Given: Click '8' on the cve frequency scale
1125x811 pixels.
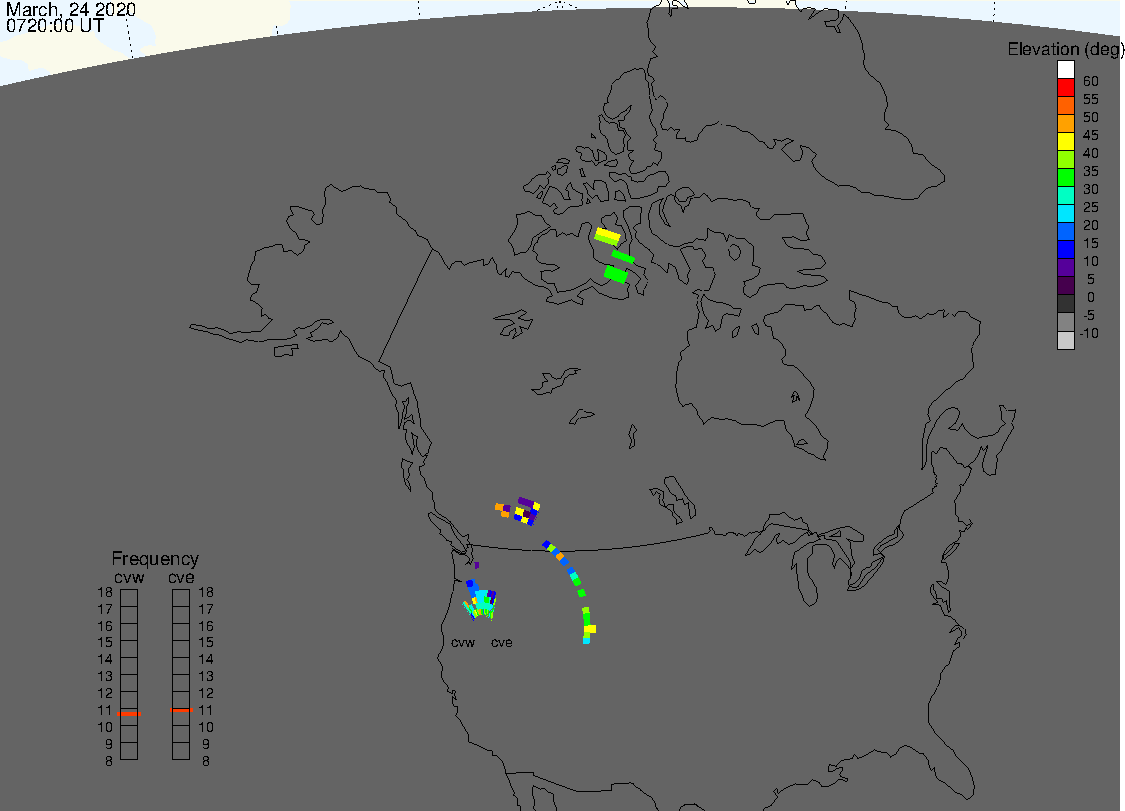Looking at the screenshot, I should (206, 761).
